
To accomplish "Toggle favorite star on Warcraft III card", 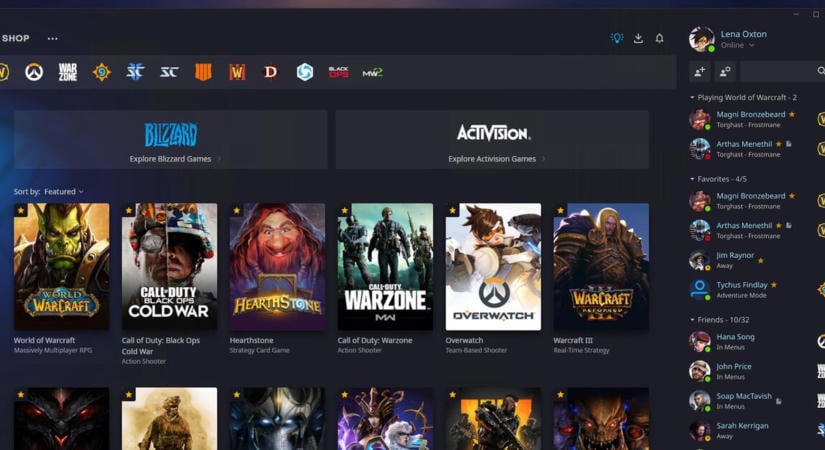I will (x=560, y=211).
